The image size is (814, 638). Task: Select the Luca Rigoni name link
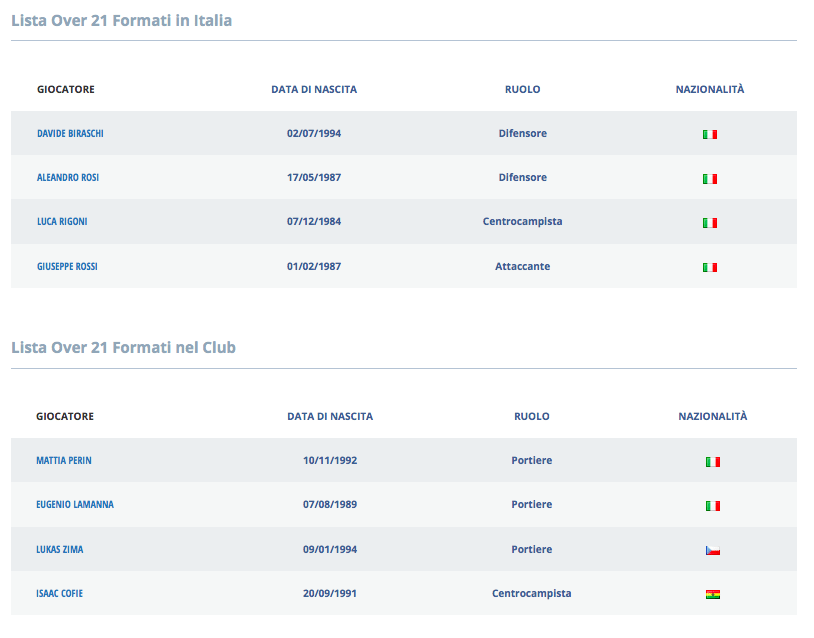(x=62, y=222)
